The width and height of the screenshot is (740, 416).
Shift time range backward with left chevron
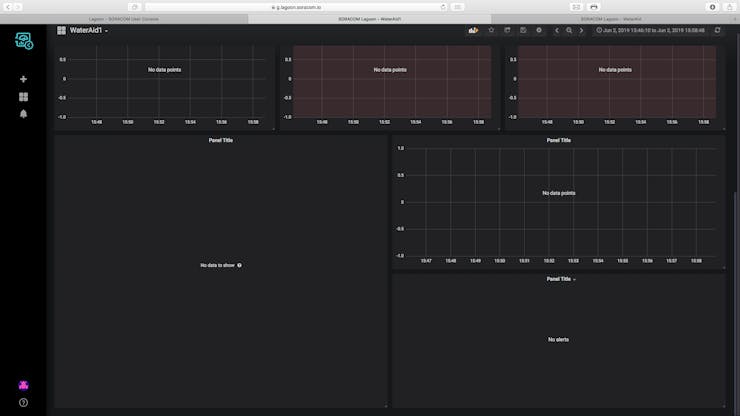click(x=557, y=30)
